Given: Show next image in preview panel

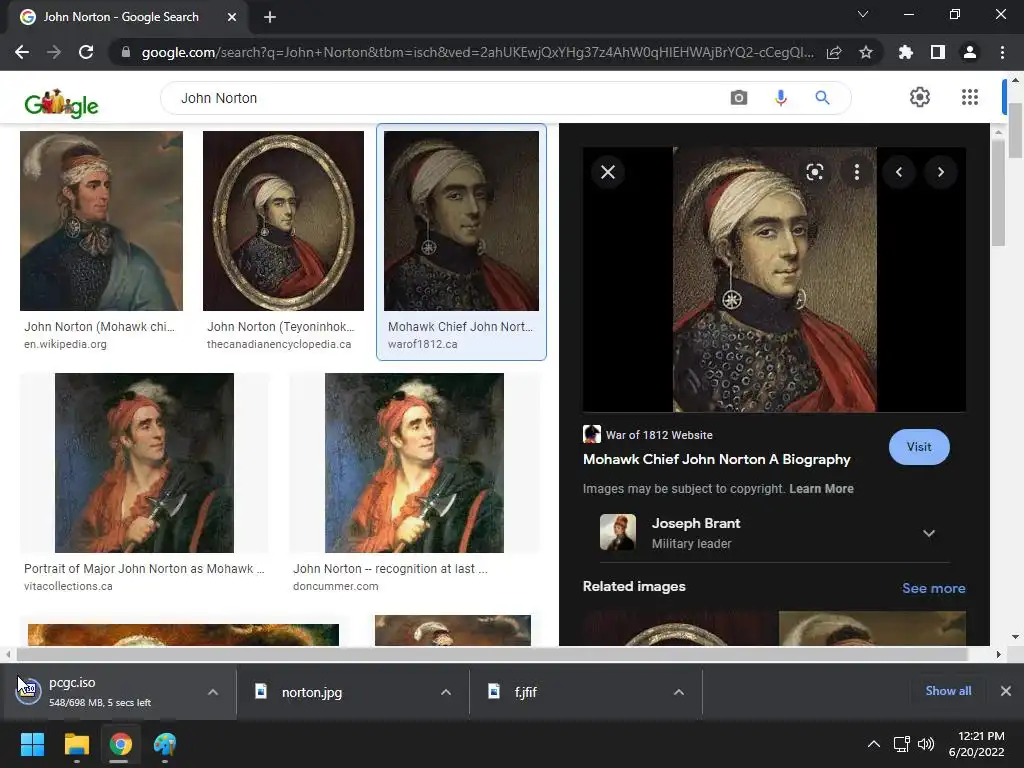Looking at the screenshot, I should point(940,172).
